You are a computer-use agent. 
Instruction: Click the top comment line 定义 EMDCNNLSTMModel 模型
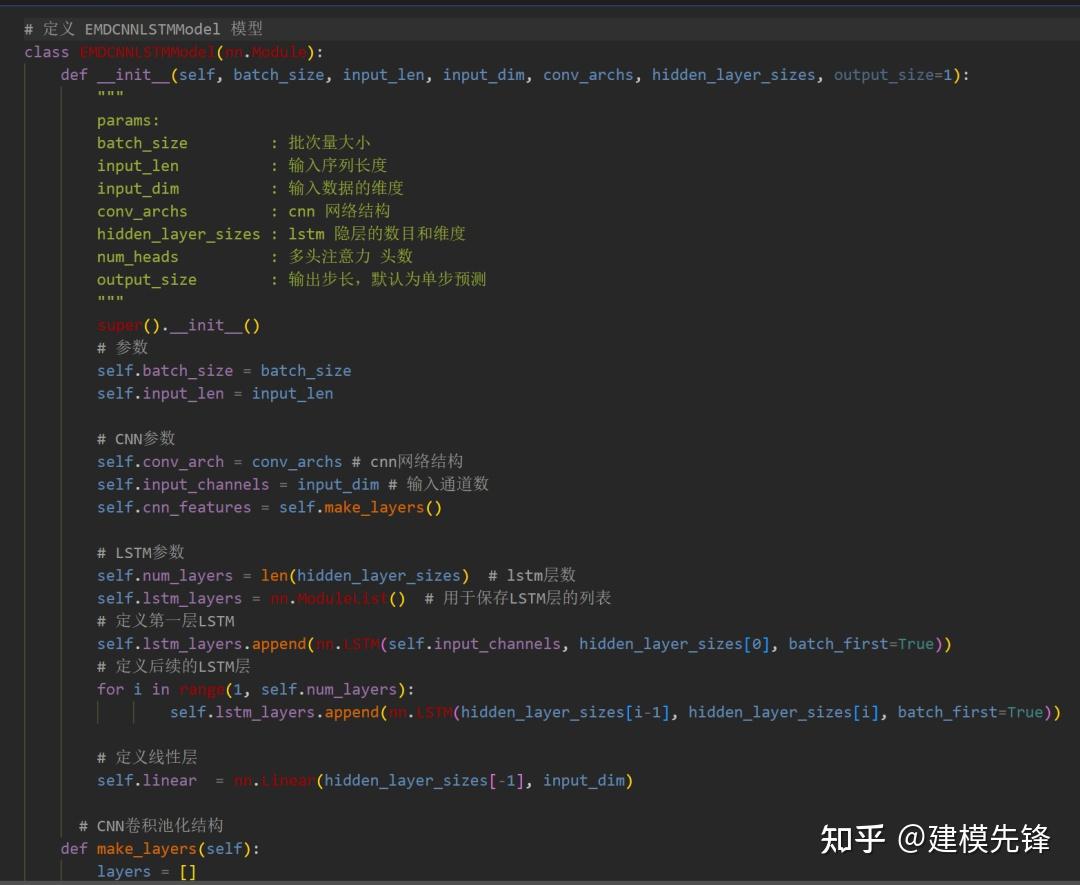click(x=143, y=29)
